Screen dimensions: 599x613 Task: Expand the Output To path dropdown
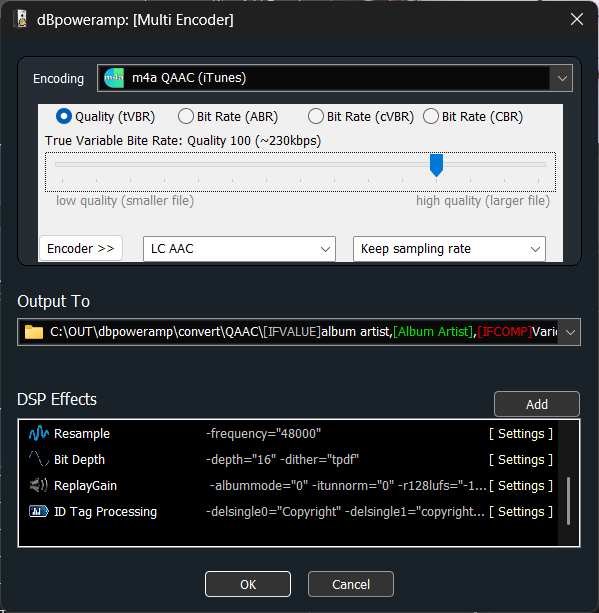tap(570, 332)
